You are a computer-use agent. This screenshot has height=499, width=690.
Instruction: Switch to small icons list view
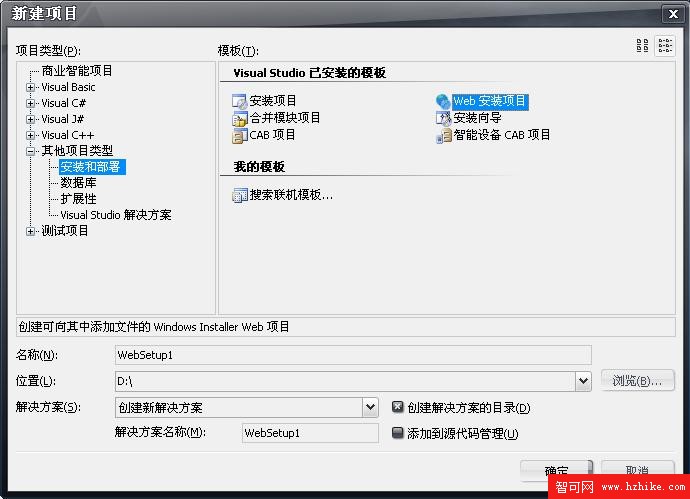665,46
